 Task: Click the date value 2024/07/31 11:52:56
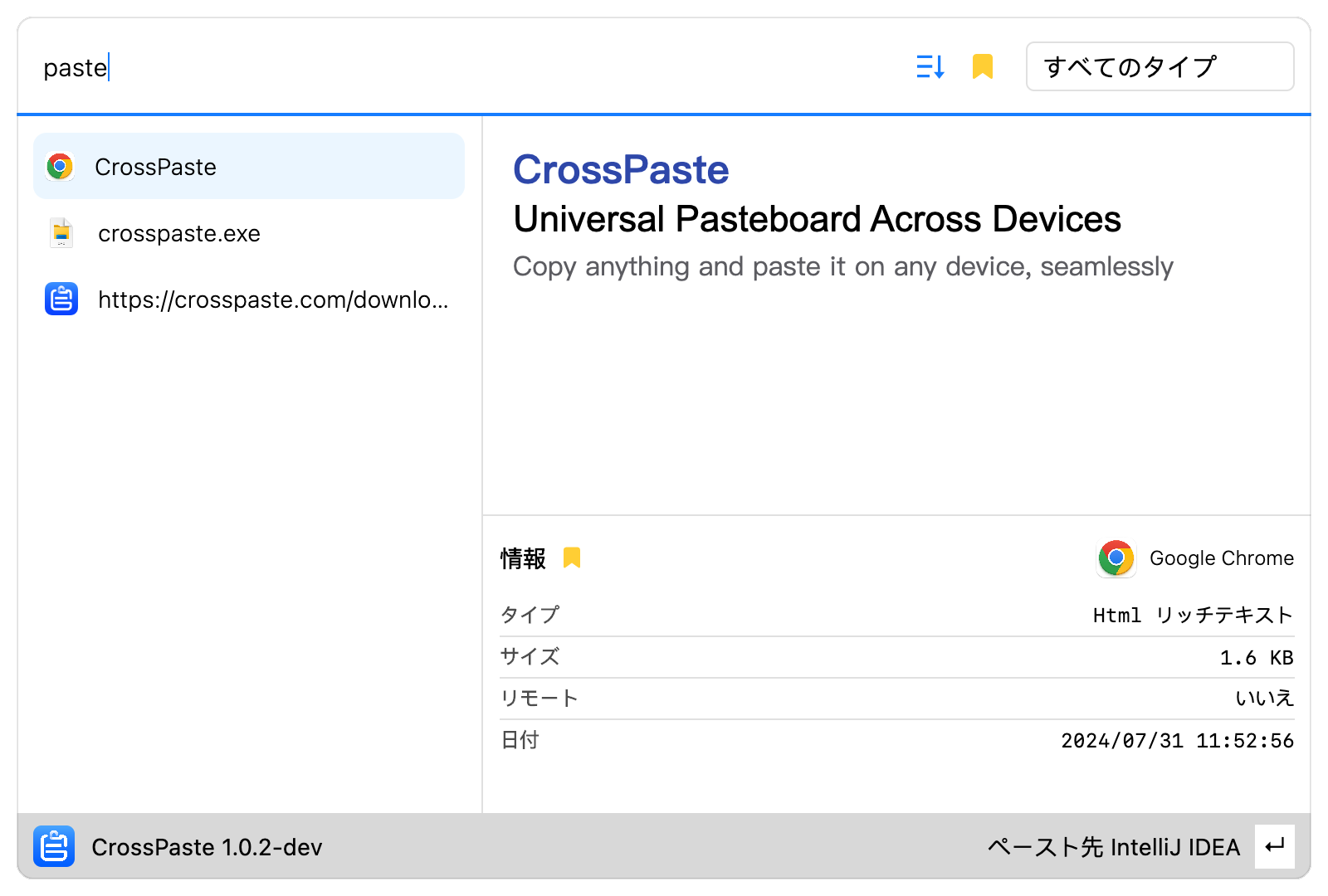tap(1177, 741)
